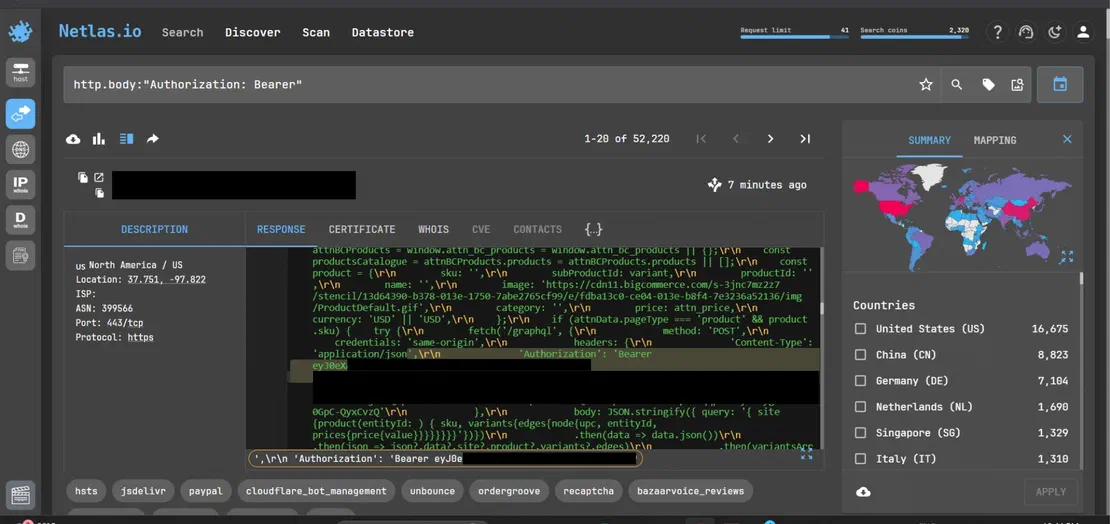
Task: Click the bazaarvoice_reviews tag chip
Action: (690, 491)
